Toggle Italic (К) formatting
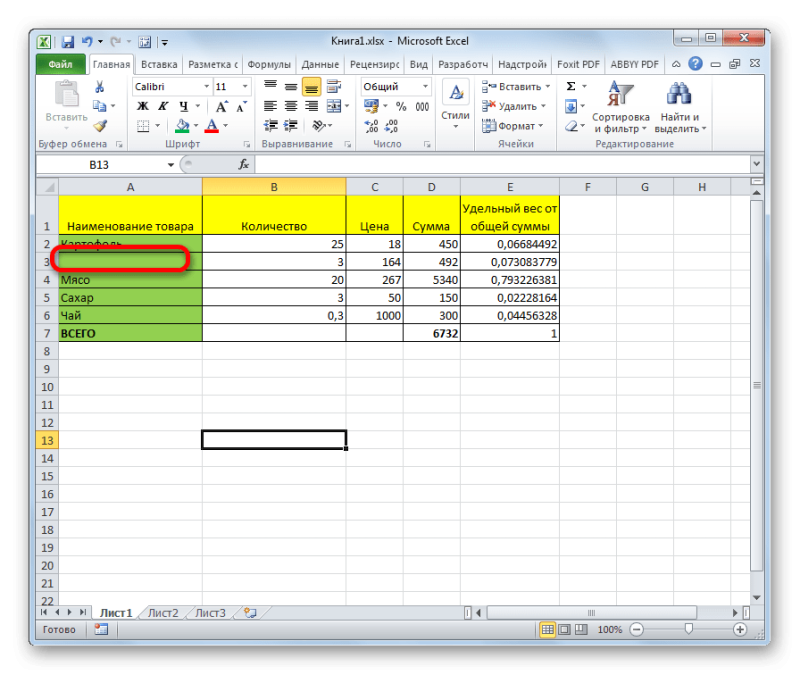800x675 pixels. point(163,107)
